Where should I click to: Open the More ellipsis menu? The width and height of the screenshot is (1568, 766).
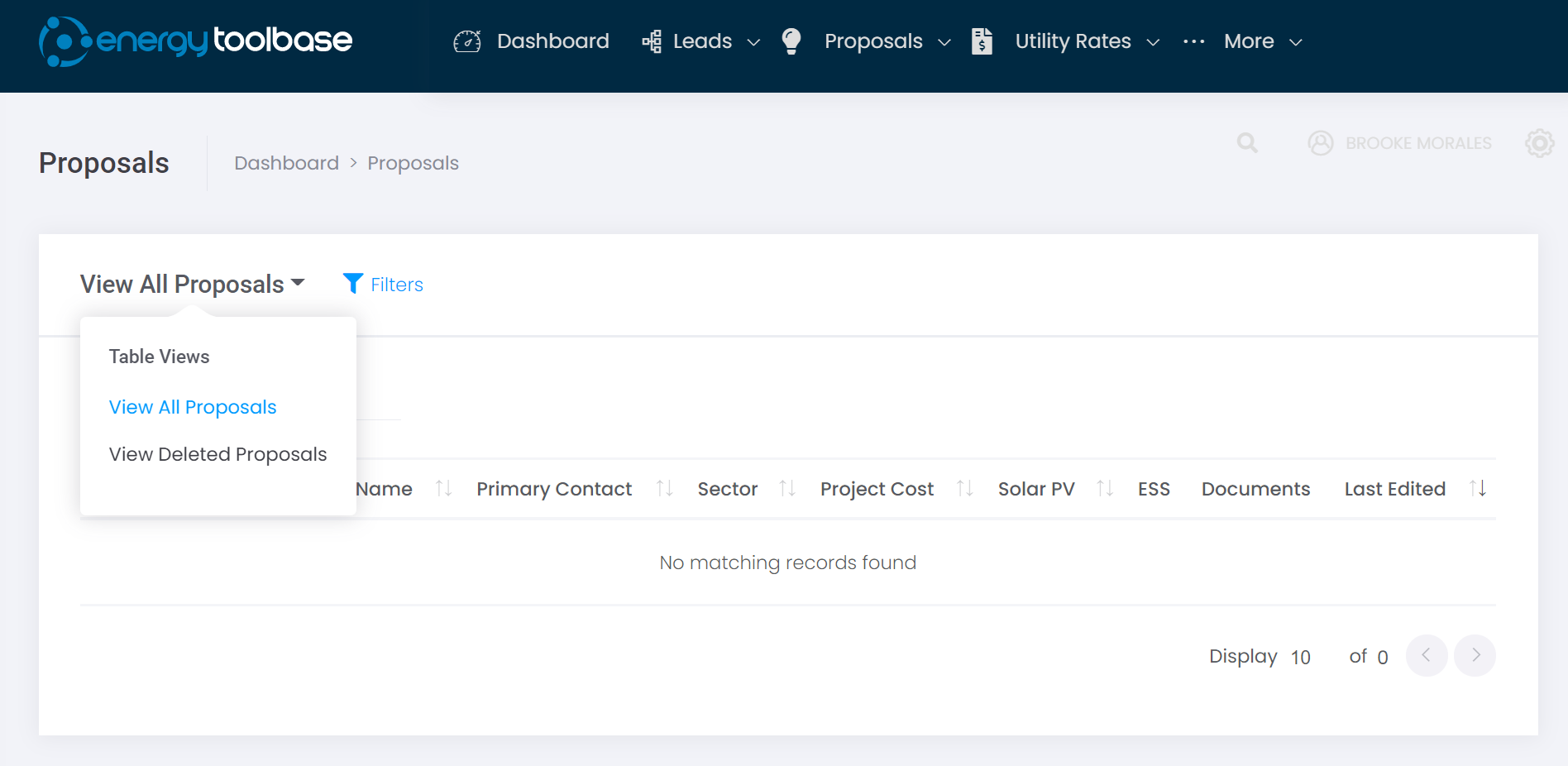(x=1193, y=41)
